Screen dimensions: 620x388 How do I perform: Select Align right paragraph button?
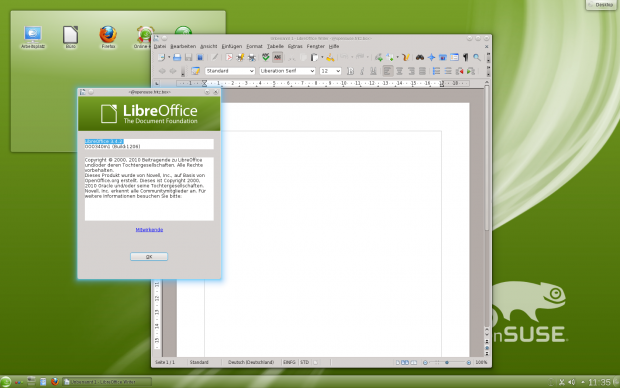411,71
